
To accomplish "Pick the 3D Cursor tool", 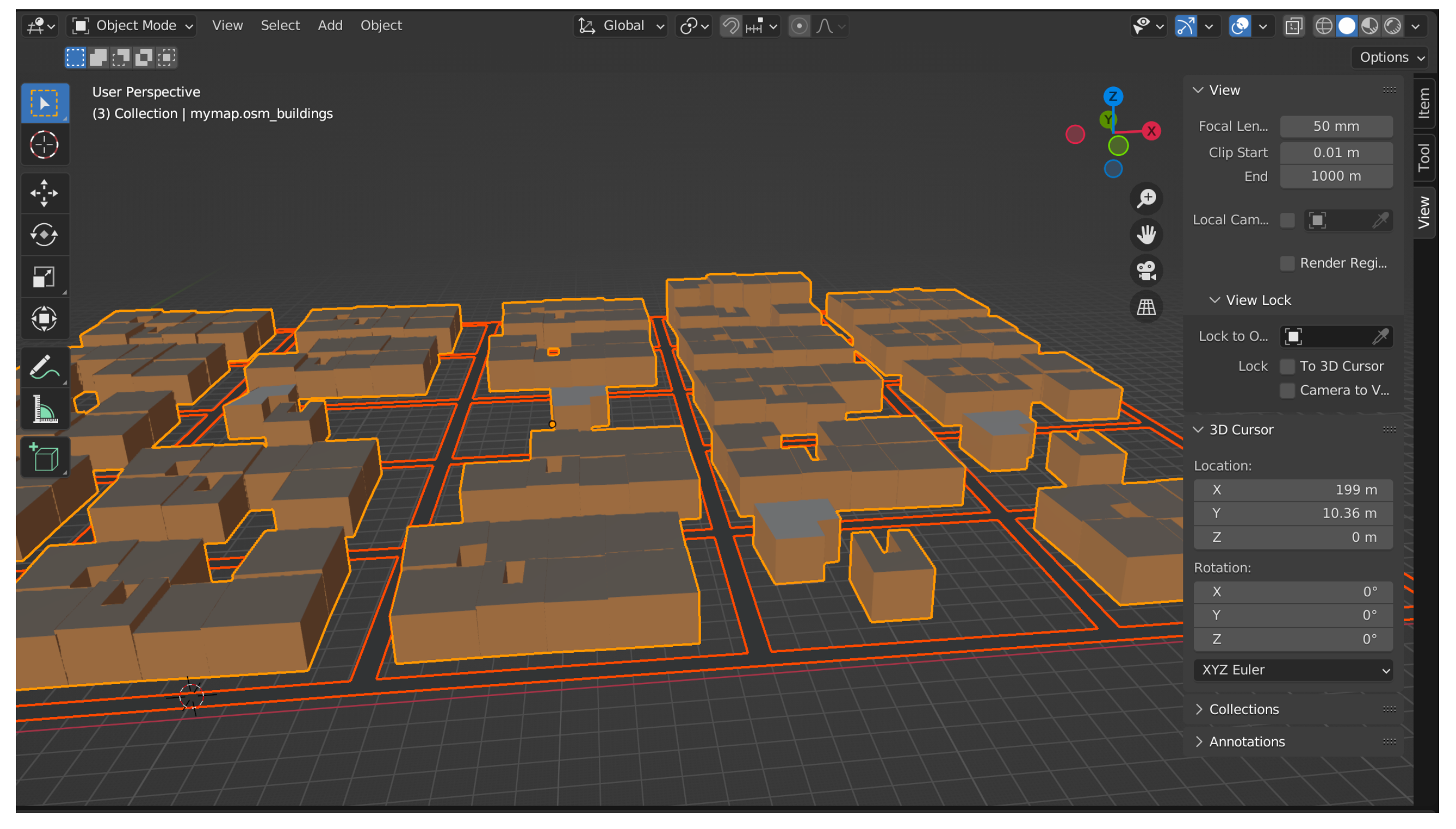I will 44,144.
